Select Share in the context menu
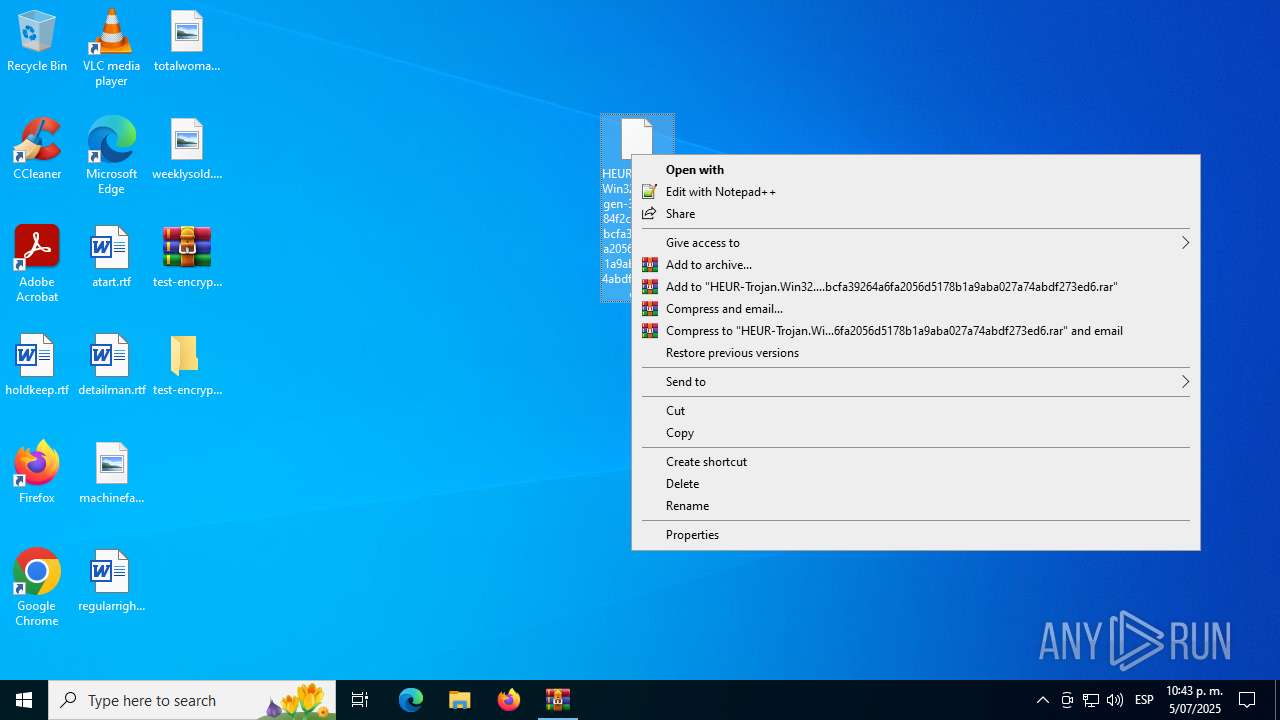The height and width of the screenshot is (720, 1280). pyautogui.click(x=916, y=214)
